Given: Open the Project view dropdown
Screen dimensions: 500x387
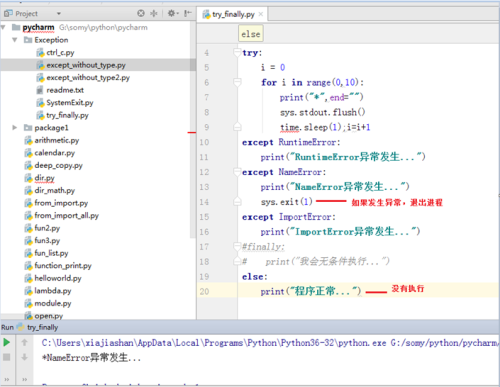Looking at the screenshot, I should (59, 14).
